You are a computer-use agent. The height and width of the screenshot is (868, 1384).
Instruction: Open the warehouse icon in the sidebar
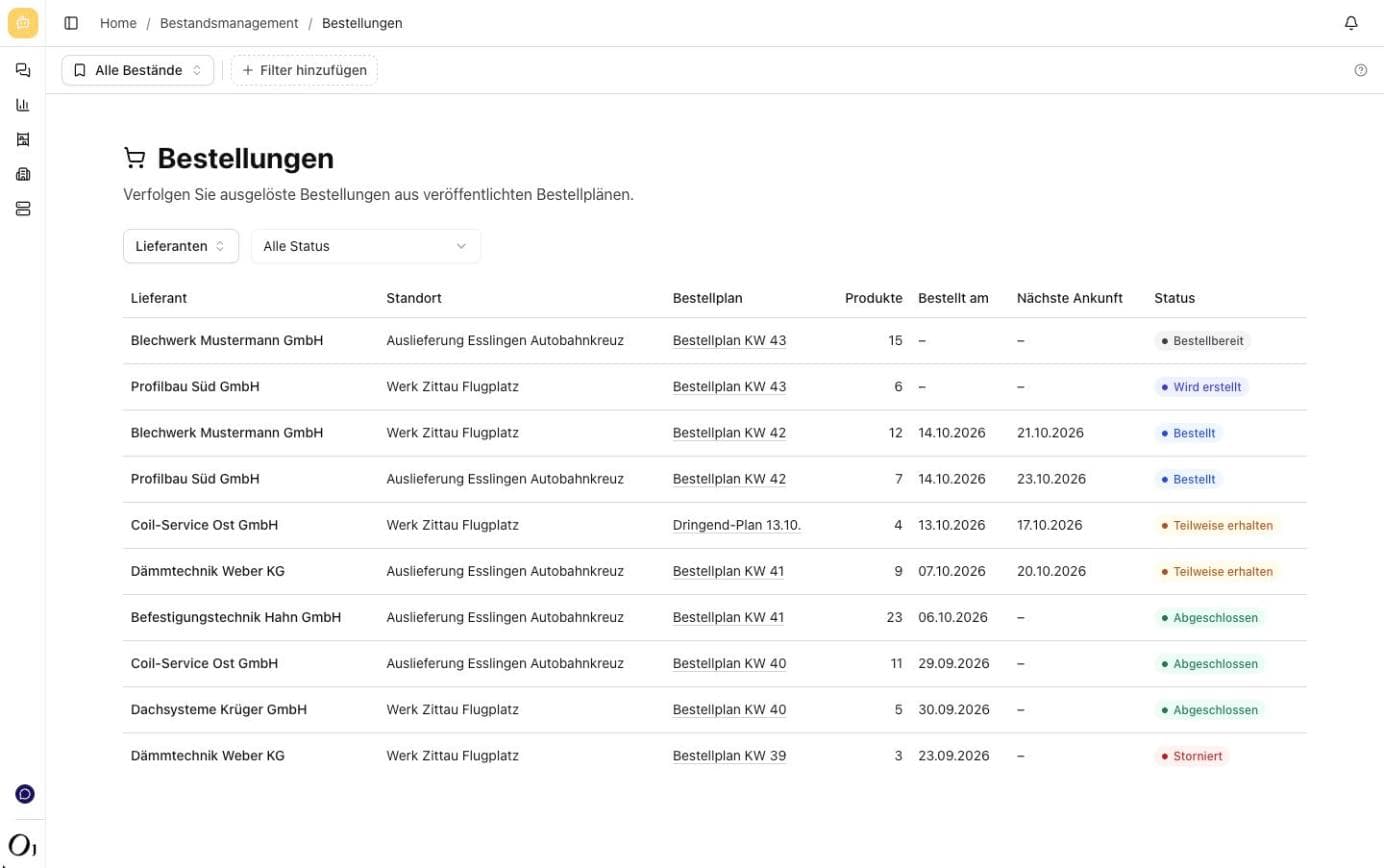[23, 174]
